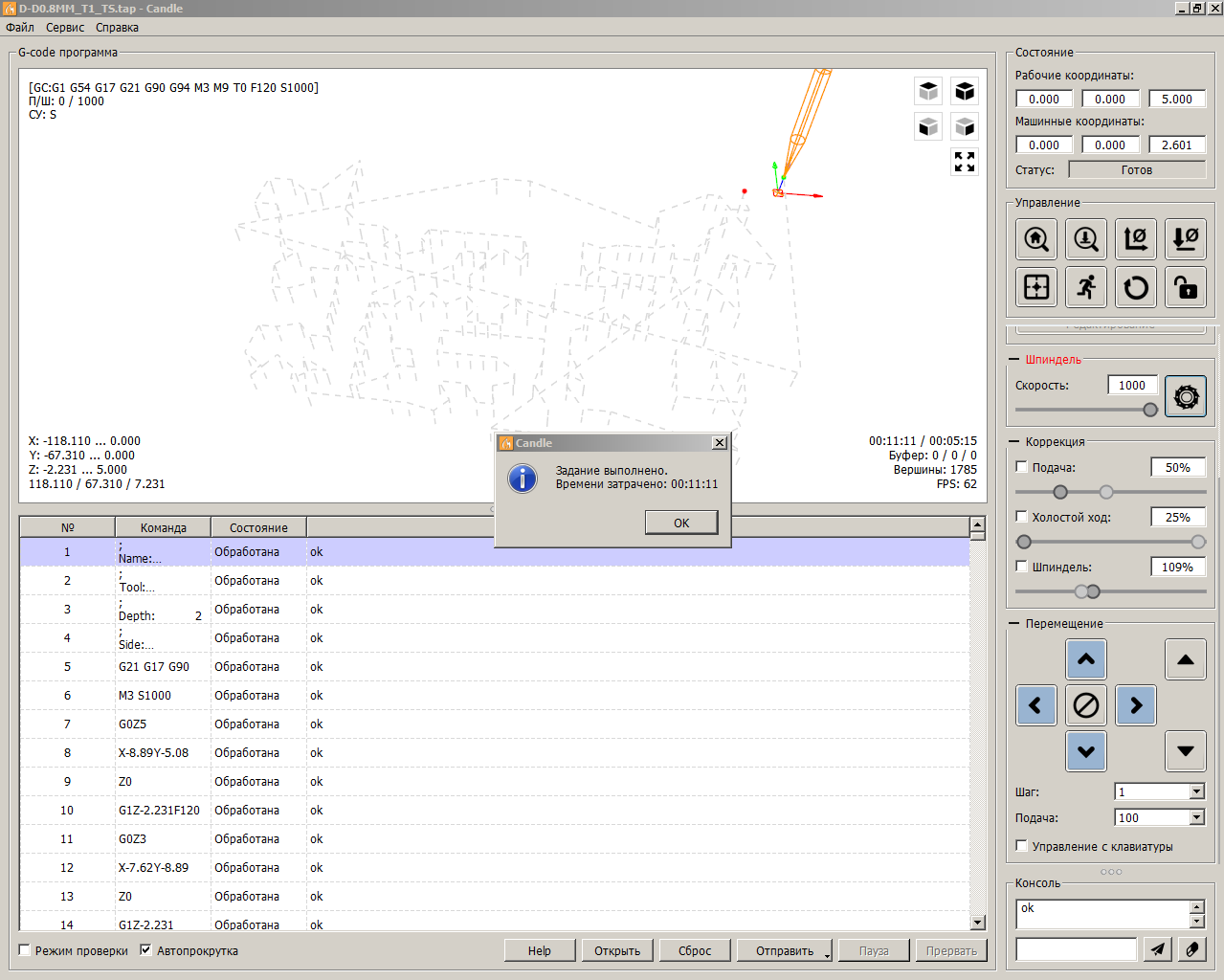Image resolution: width=1224 pixels, height=980 pixels.
Task: Expand the Отправить button dropdown arrow
Action: tap(829, 951)
